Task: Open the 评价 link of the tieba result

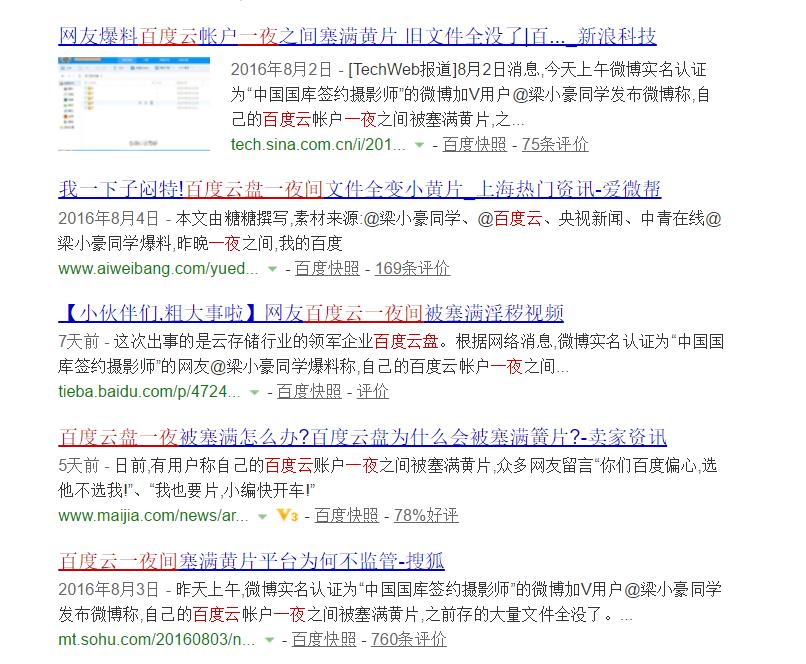Action: click(x=372, y=392)
